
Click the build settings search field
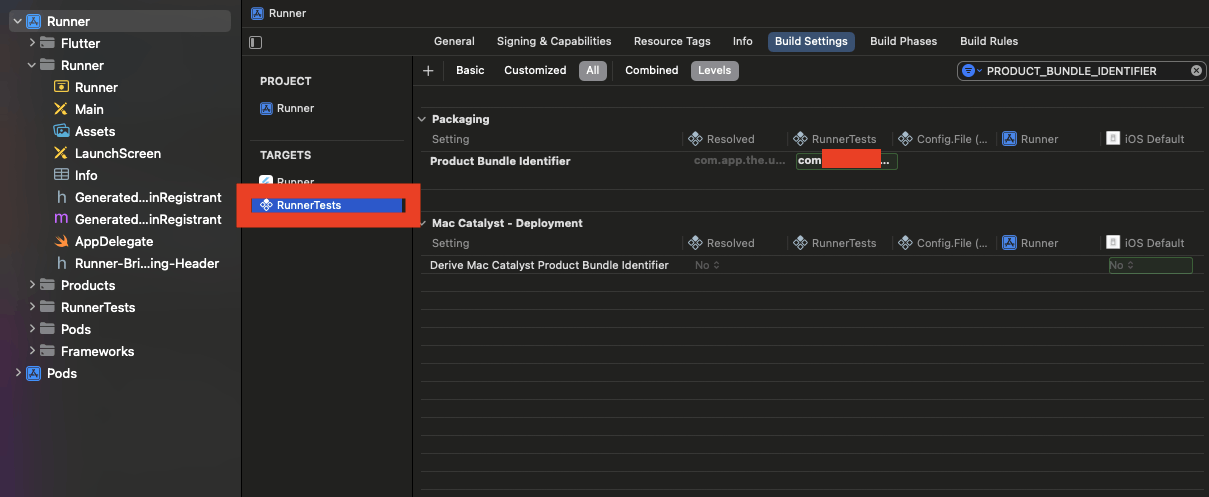1081,71
